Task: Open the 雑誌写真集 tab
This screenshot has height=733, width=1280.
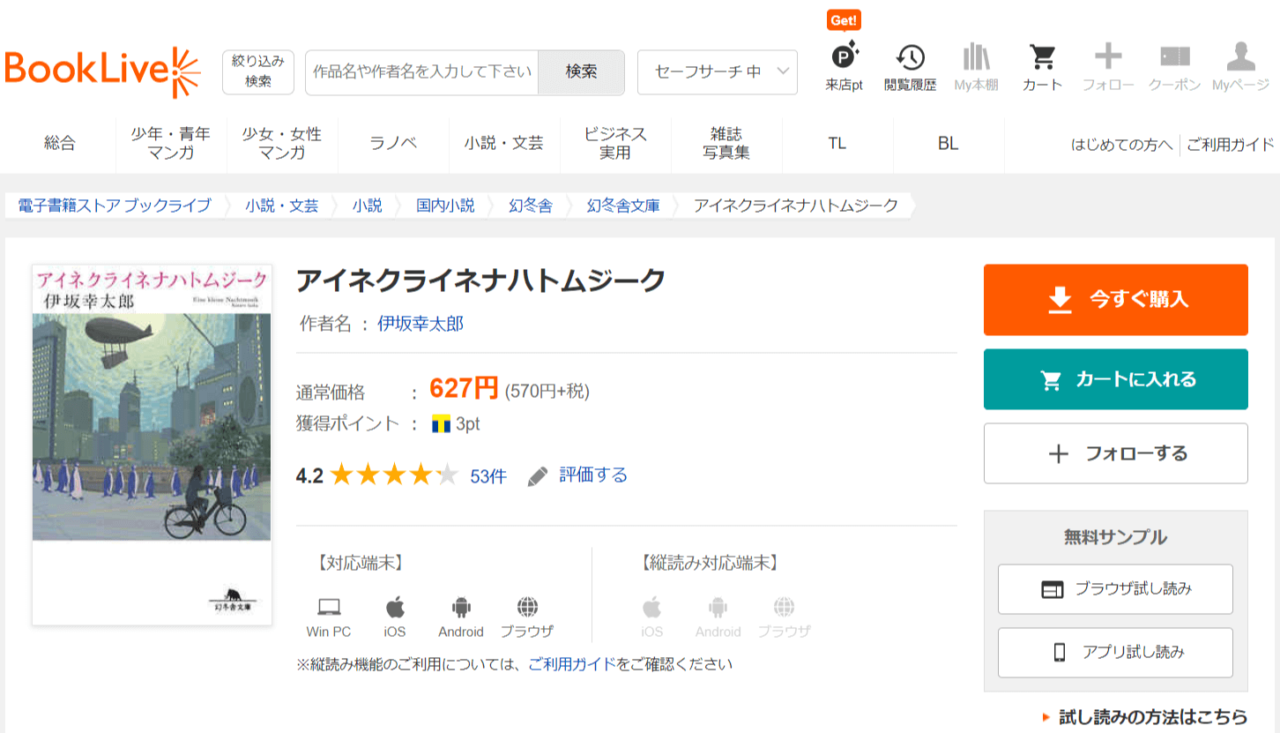Action: (x=726, y=143)
